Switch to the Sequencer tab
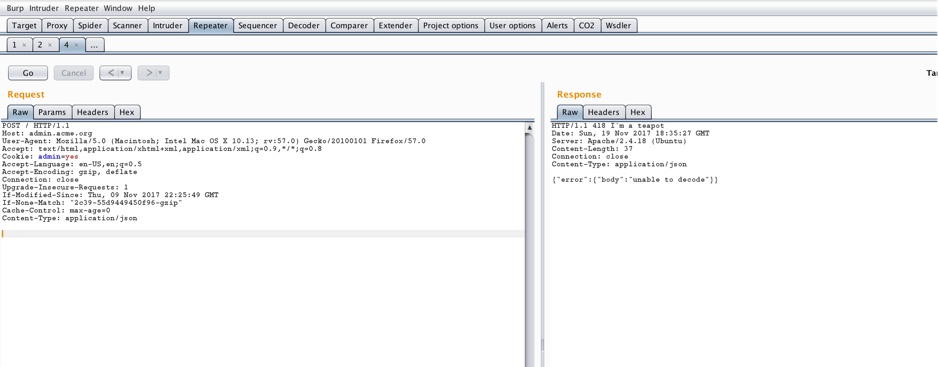The image size is (938, 367). tap(258, 26)
